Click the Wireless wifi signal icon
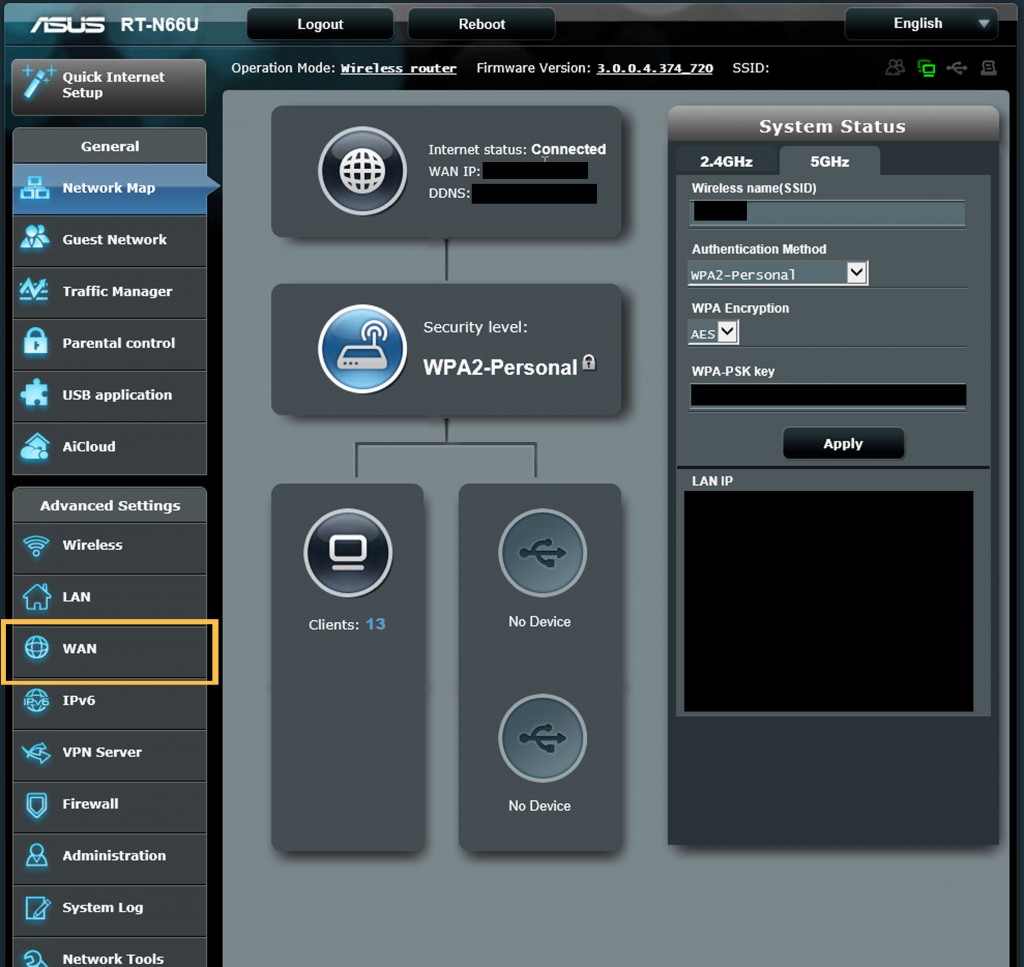 (36, 545)
